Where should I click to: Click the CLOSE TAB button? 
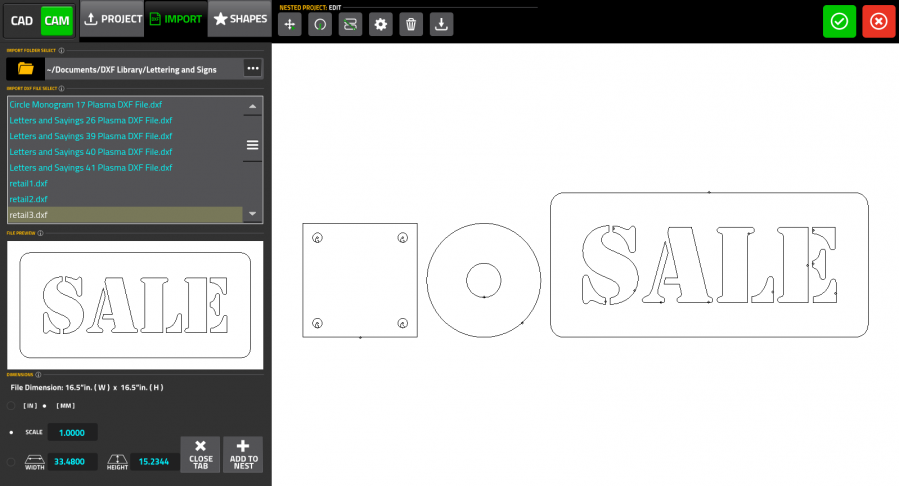point(200,454)
